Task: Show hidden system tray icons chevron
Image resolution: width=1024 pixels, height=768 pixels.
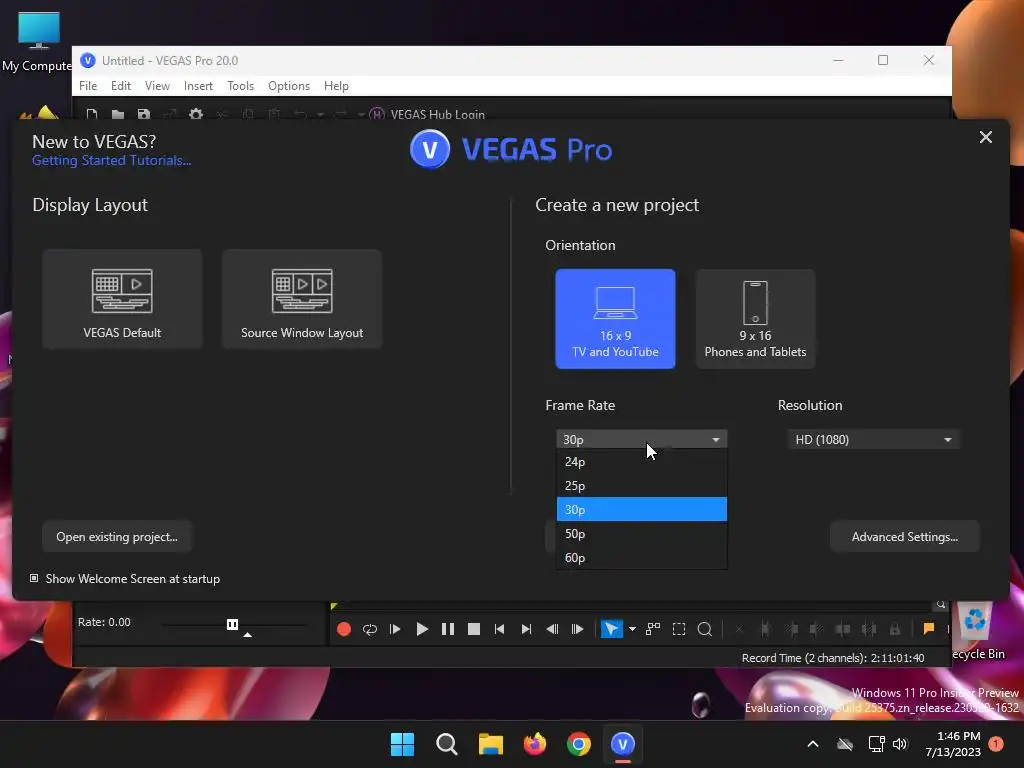Action: [813, 744]
